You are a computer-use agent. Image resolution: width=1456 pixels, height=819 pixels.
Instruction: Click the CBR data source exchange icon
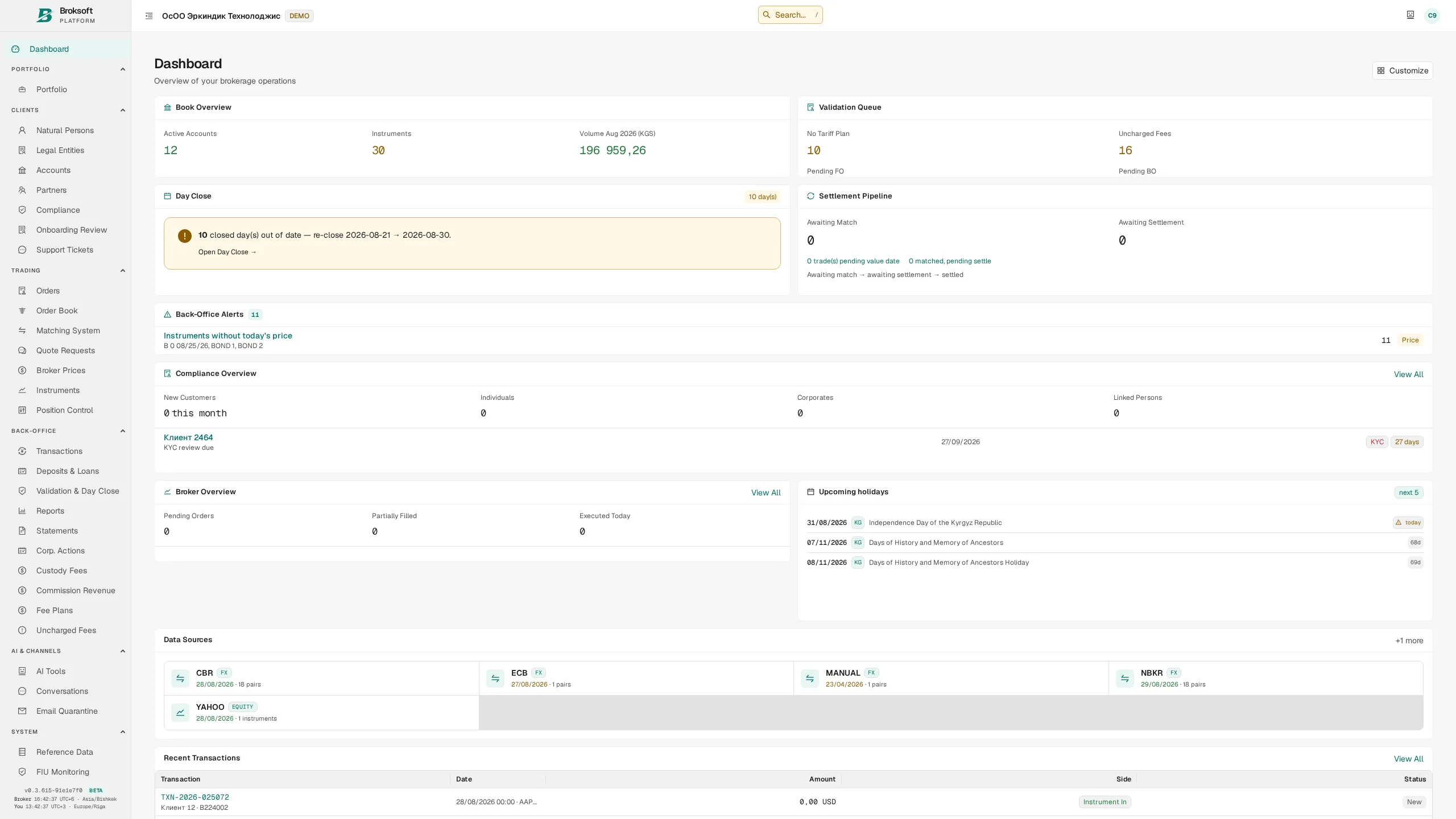(x=180, y=678)
